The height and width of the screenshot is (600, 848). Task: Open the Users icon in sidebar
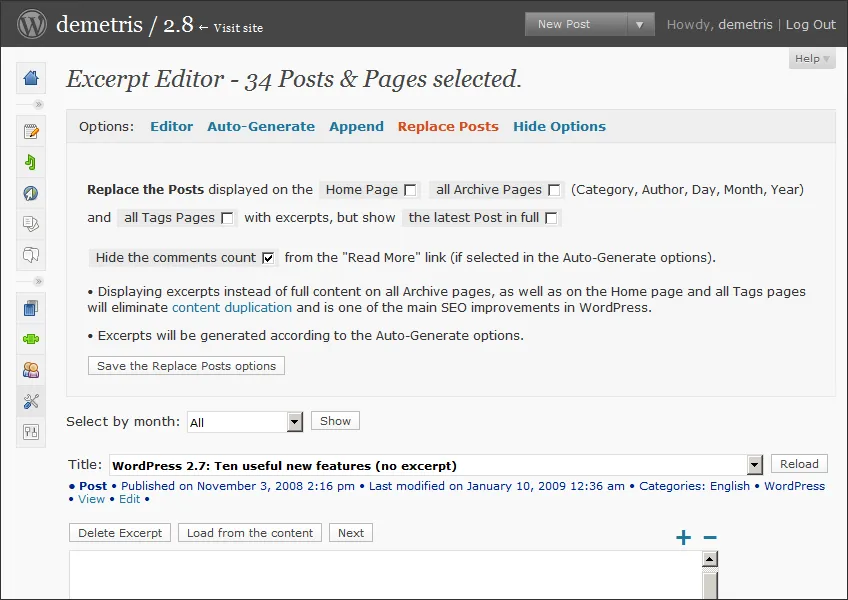31,370
